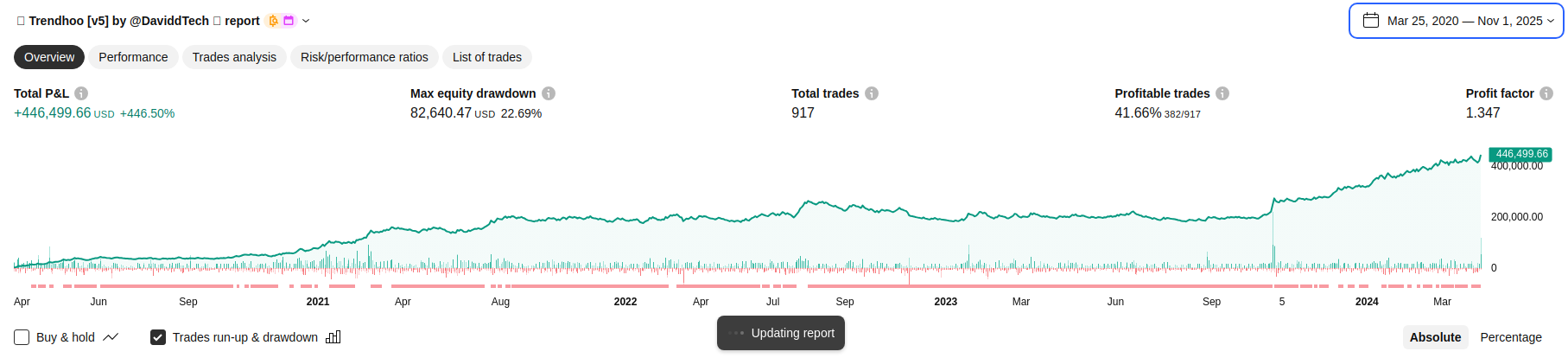
Task: Enable the Buy & hold checkbox
Action: point(22,337)
